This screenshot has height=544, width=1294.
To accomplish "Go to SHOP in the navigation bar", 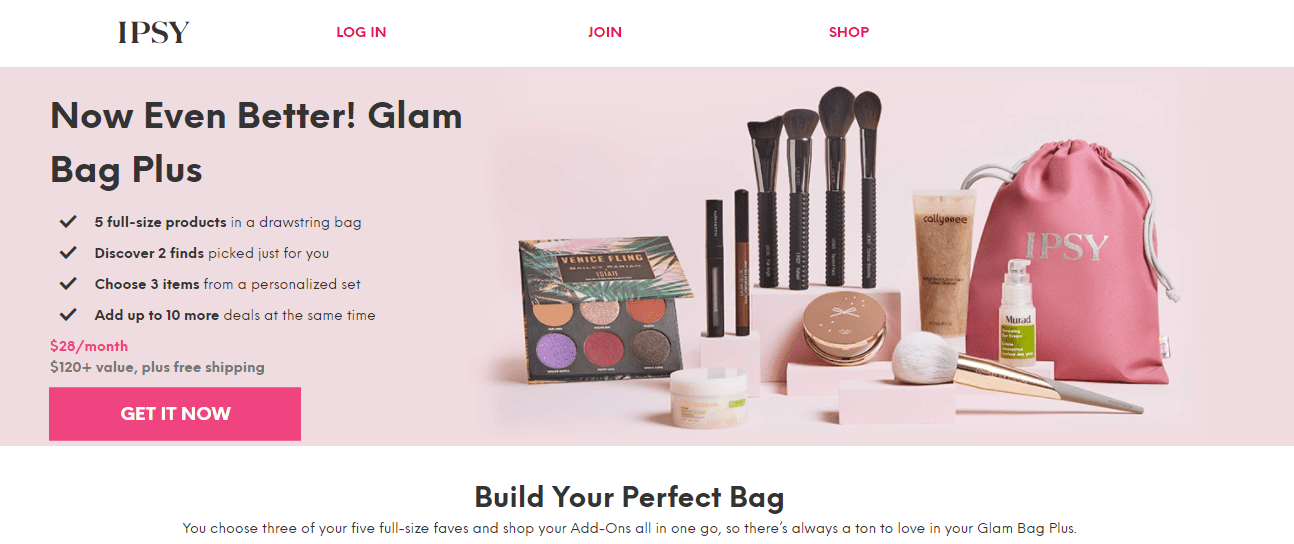I will tap(849, 32).
